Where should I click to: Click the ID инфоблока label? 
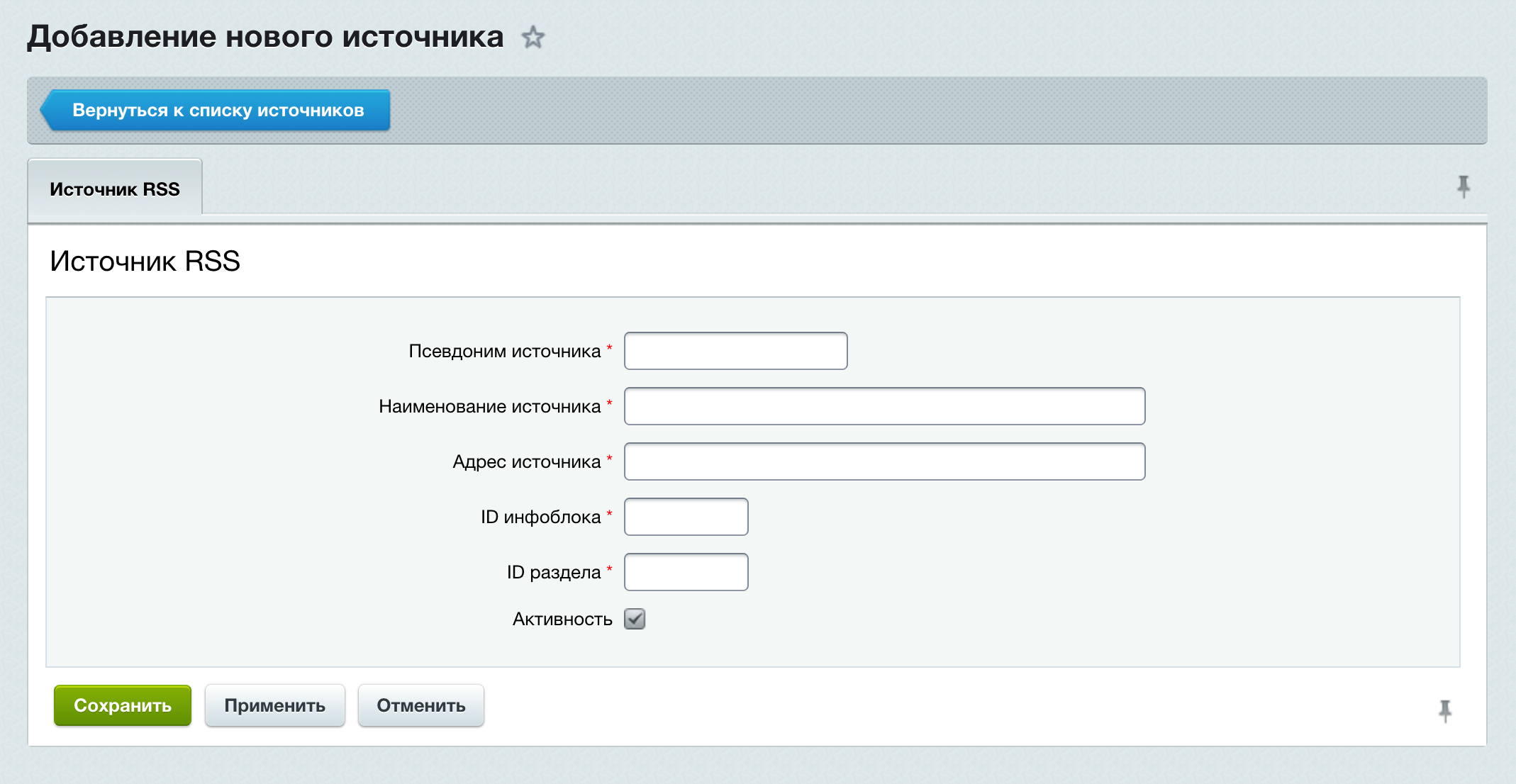[x=541, y=517]
